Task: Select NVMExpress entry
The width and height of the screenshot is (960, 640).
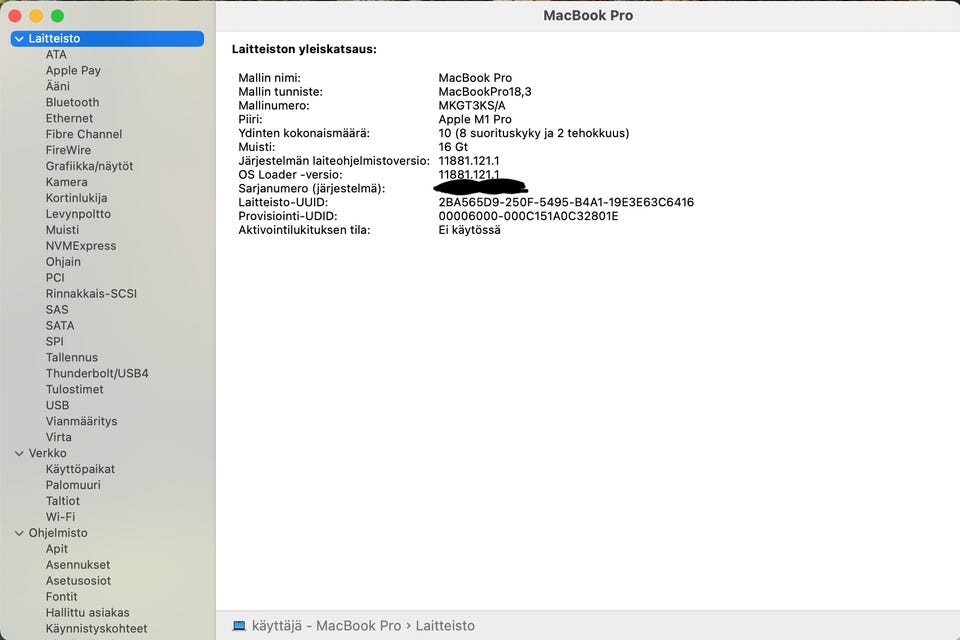Action: click(81, 246)
